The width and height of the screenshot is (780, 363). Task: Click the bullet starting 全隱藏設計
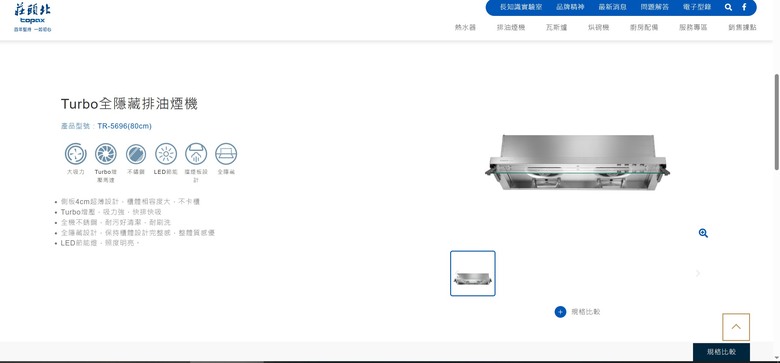pyautogui.click(x=138, y=233)
